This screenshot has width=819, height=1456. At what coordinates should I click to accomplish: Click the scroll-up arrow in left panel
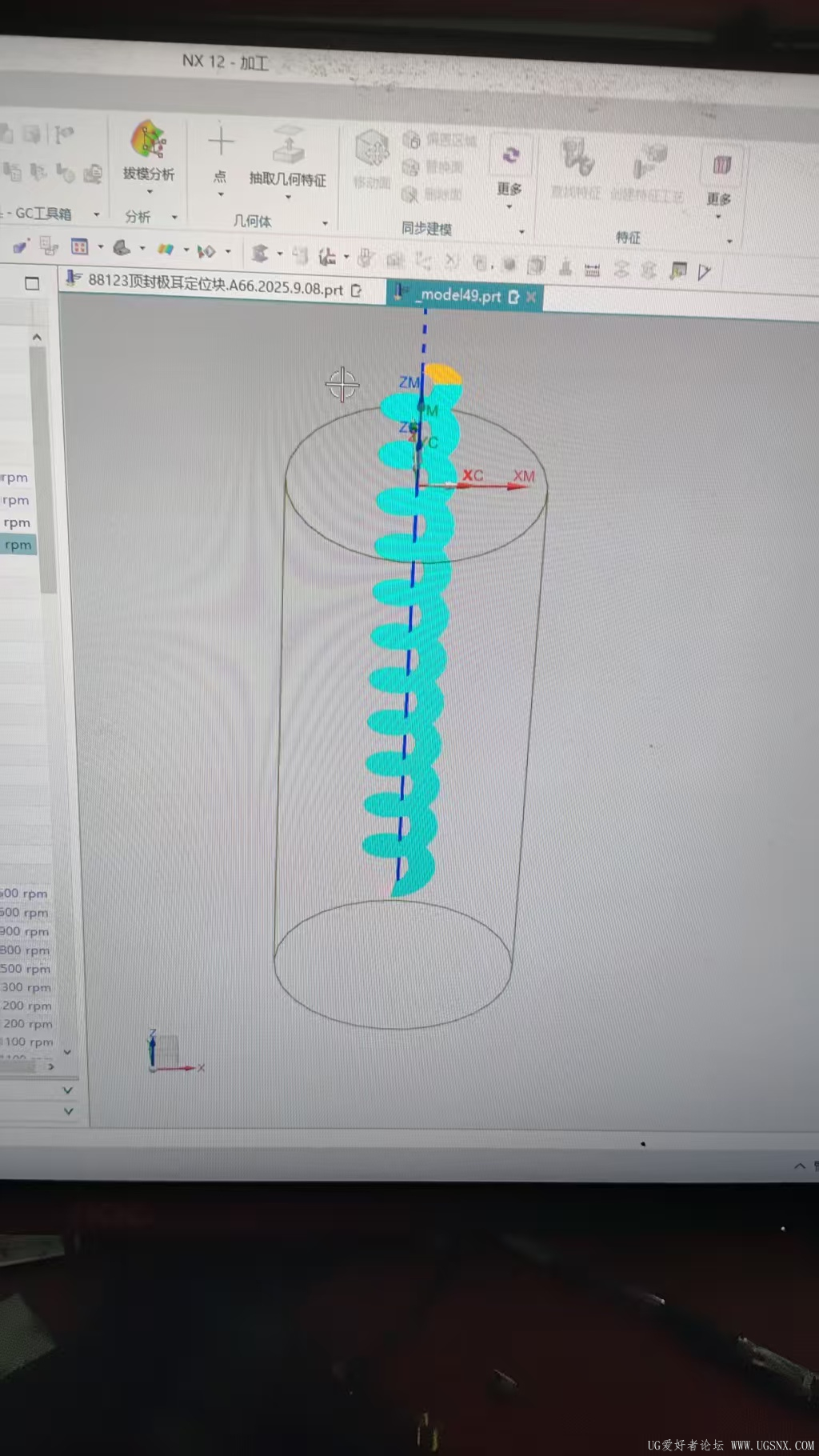(37, 338)
